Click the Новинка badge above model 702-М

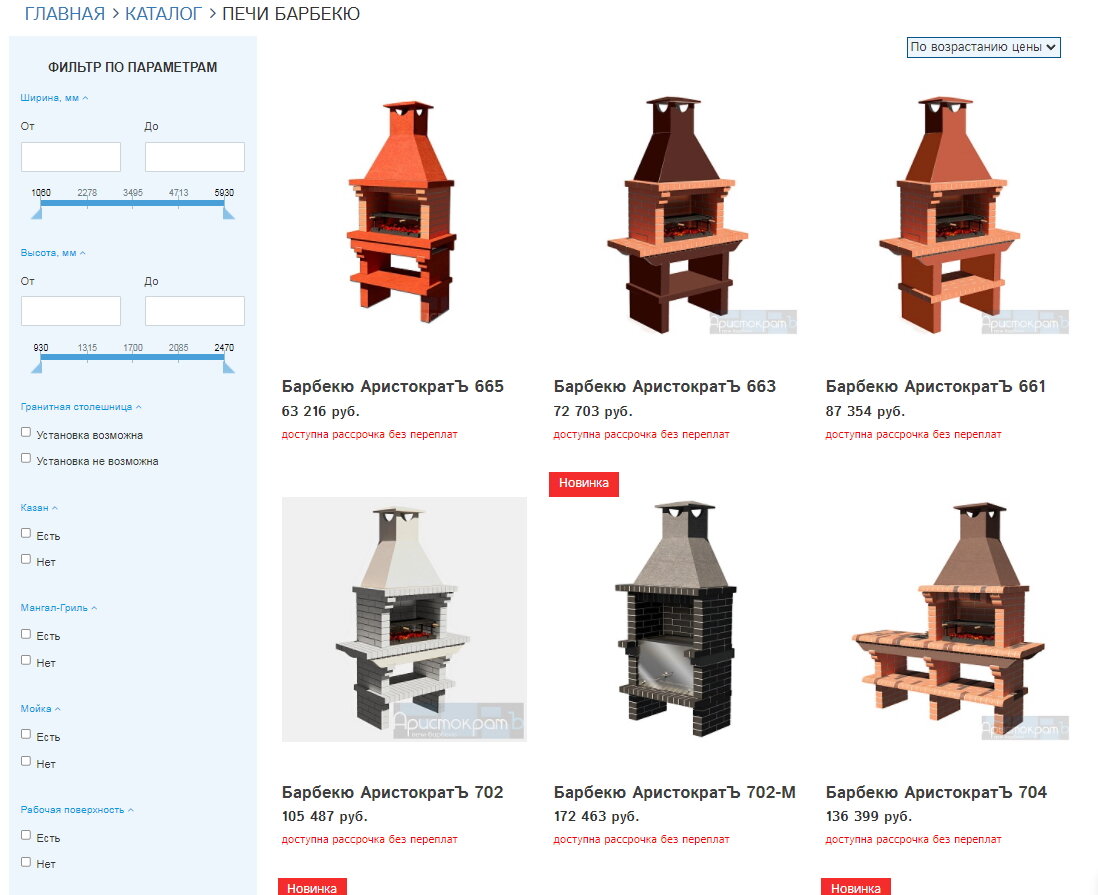(584, 483)
